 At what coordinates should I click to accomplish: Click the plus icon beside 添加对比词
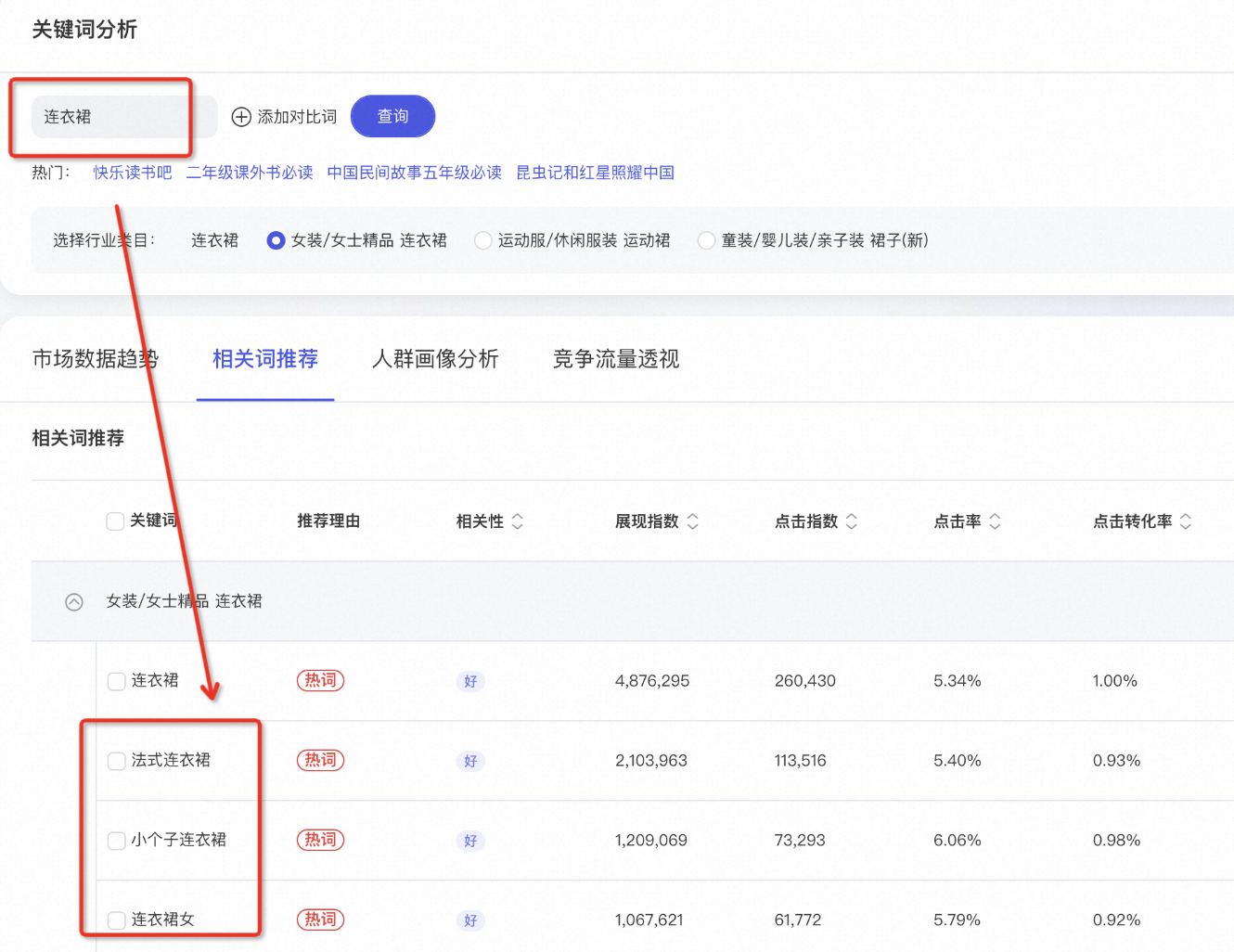(x=241, y=117)
